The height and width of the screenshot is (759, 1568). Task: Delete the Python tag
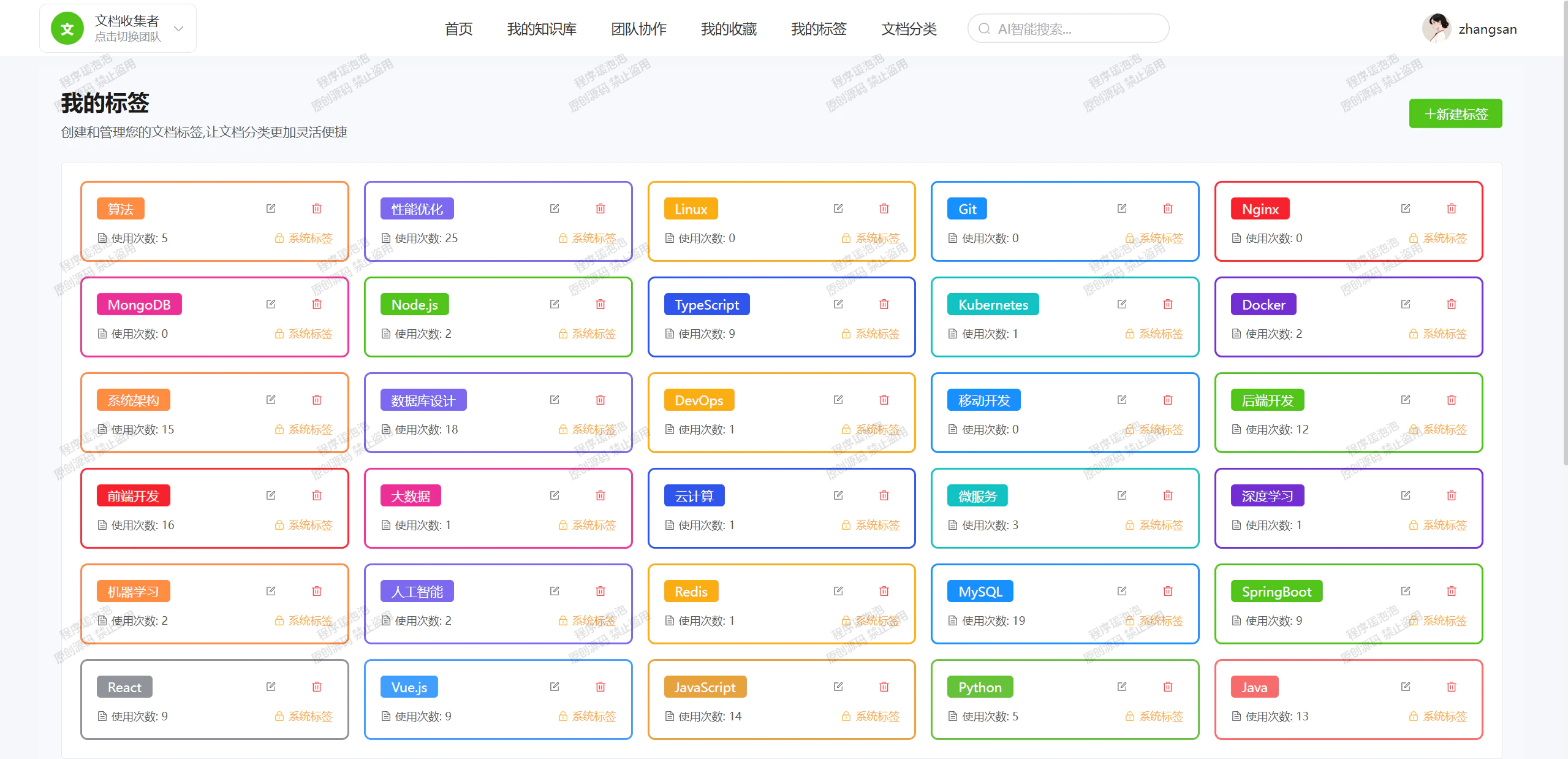coord(1168,687)
